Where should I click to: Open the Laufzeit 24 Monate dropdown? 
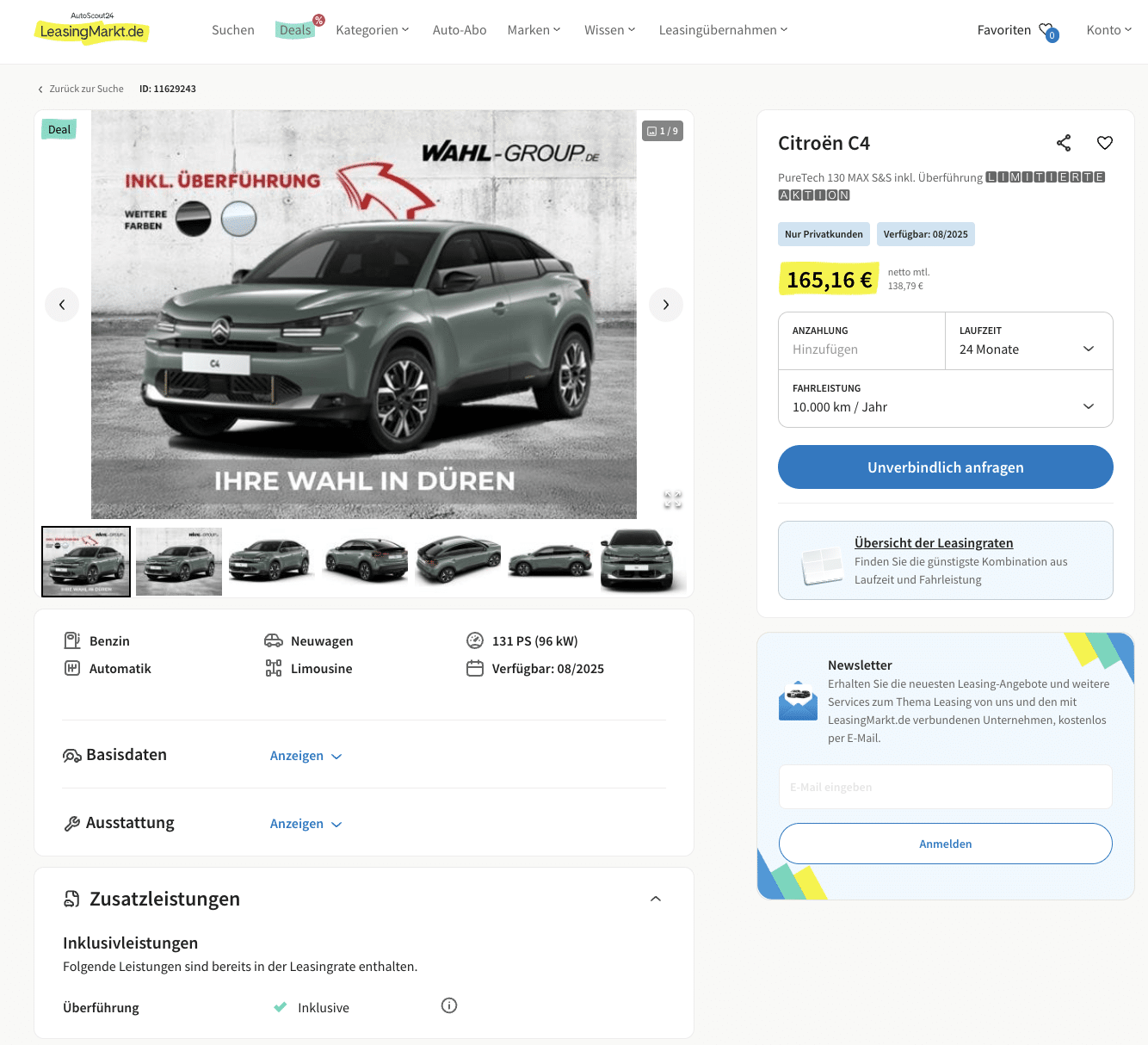pos(1029,341)
